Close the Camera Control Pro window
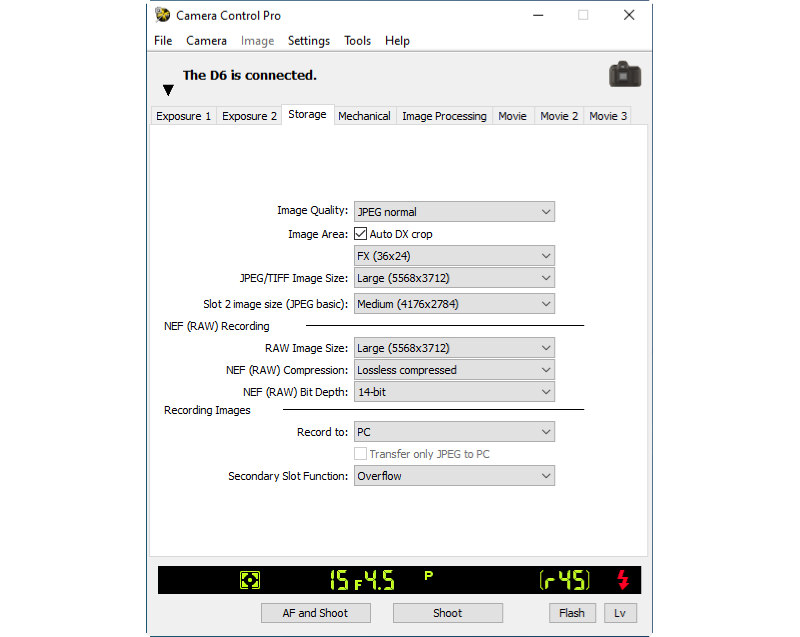 [x=629, y=15]
